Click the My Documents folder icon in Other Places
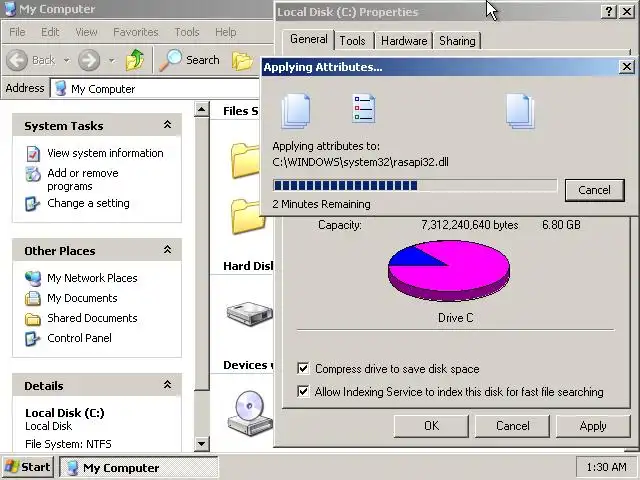The image size is (640, 480). click(x=33, y=298)
